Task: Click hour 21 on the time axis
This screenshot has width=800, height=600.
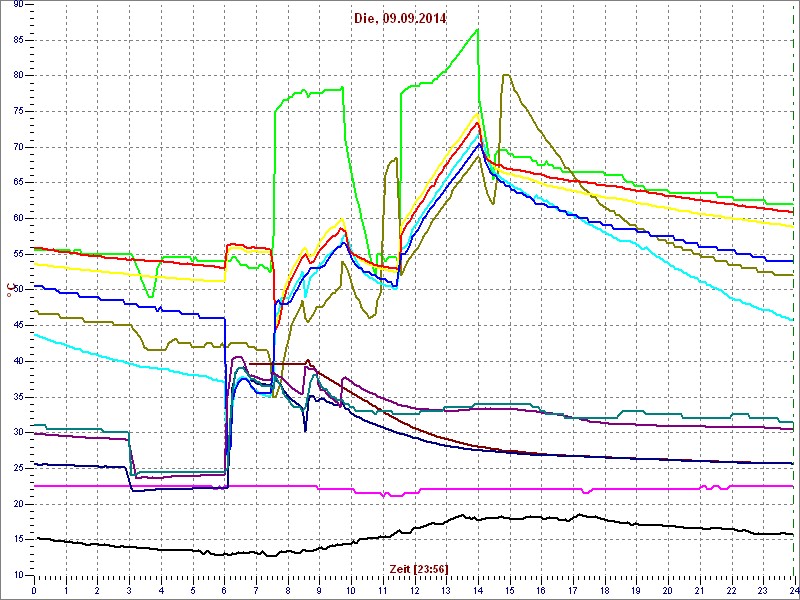Action: click(x=698, y=590)
